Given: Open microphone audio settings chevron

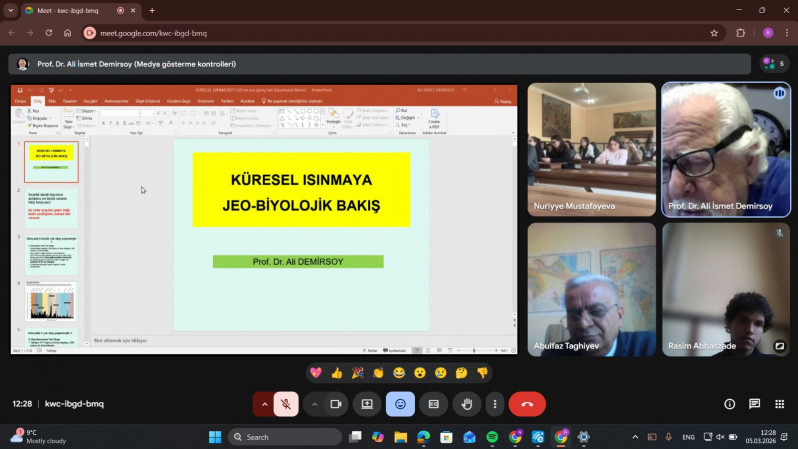Looking at the screenshot, I should (x=264, y=404).
